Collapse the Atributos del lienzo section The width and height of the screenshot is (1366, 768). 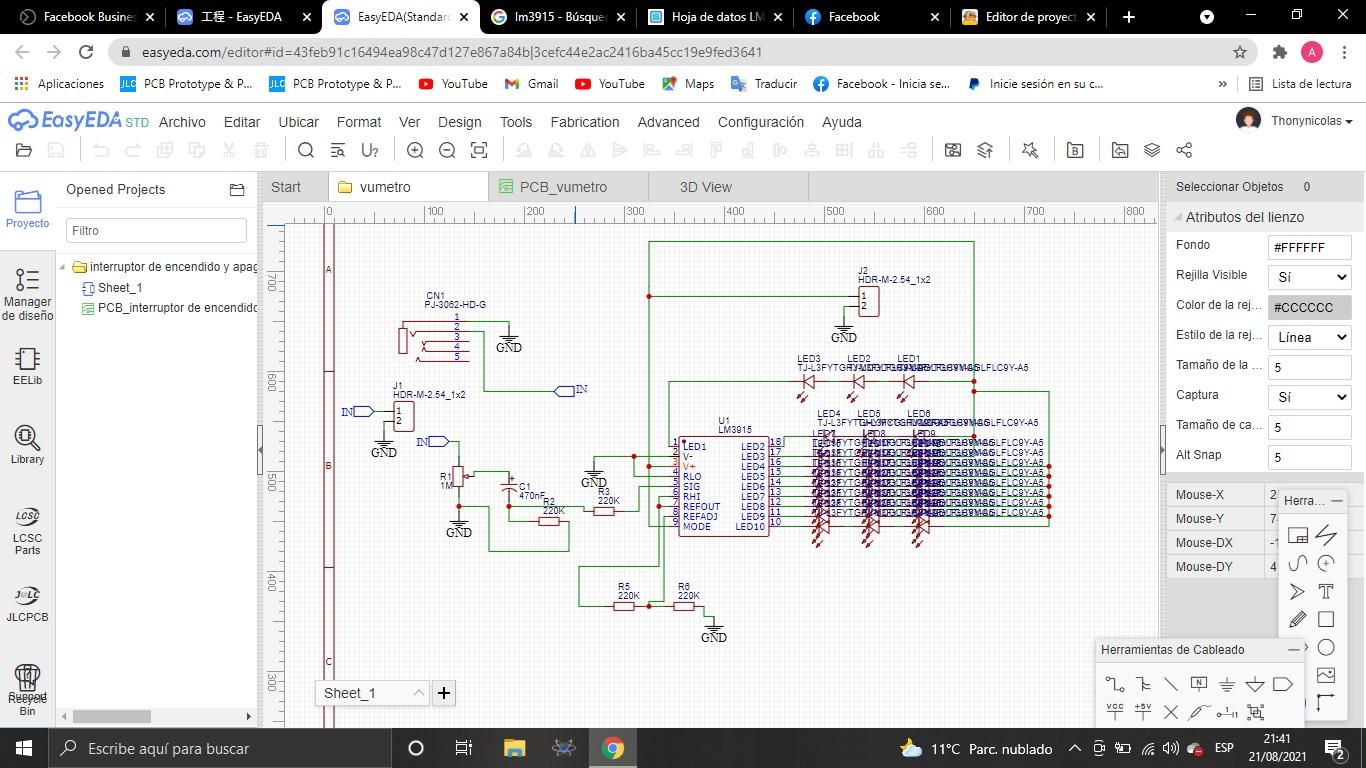(x=1178, y=217)
